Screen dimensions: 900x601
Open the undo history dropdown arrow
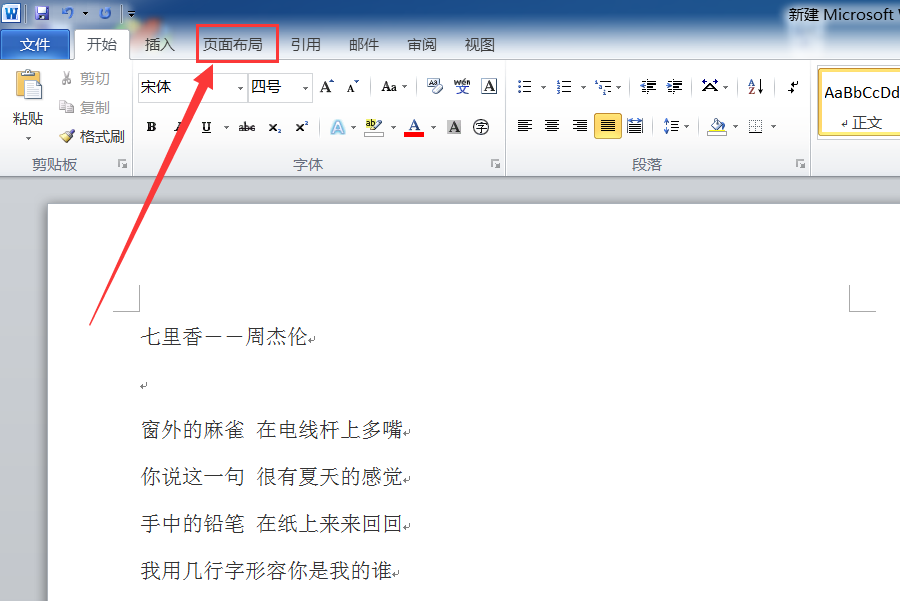click(x=85, y=13)
